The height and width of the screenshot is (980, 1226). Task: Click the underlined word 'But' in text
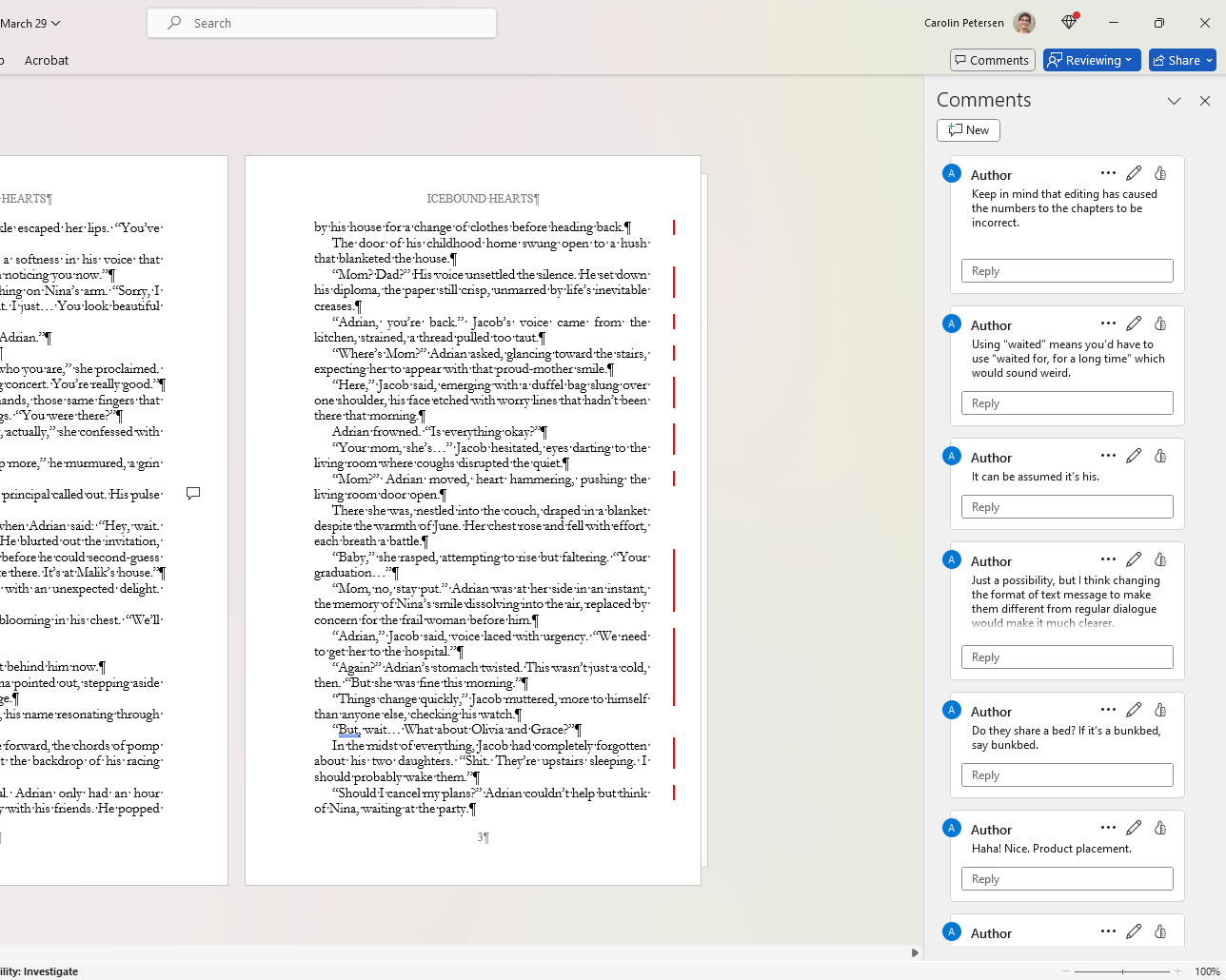348,730
